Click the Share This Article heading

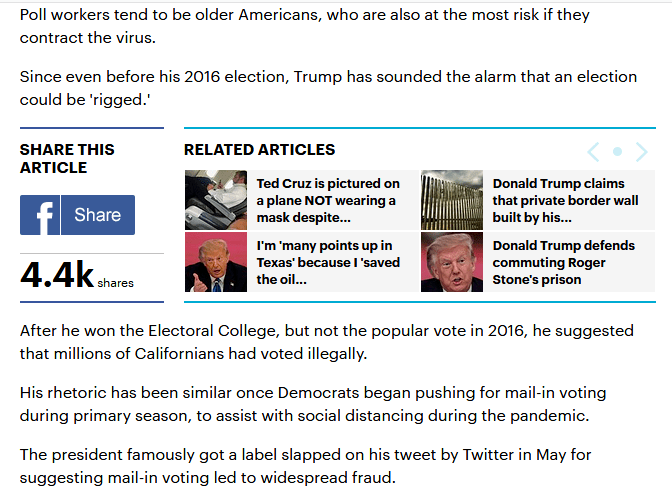point(67,158)
